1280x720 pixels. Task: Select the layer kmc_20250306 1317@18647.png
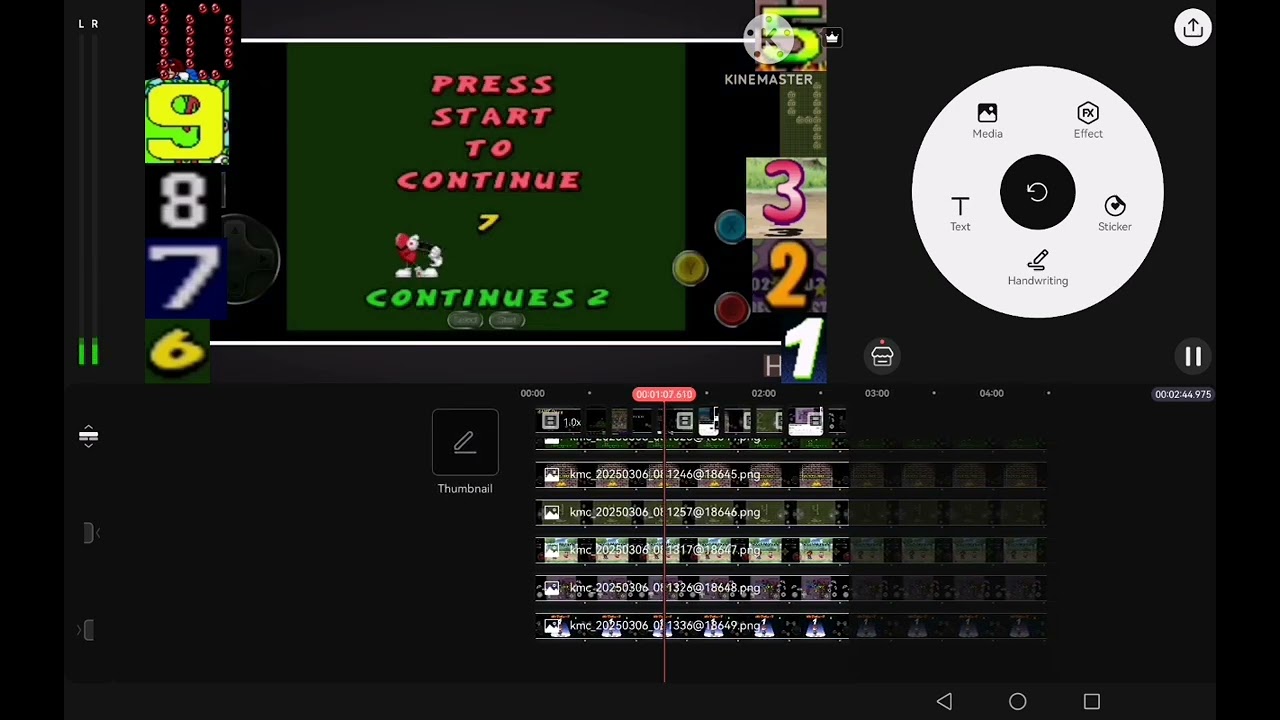pos(692,550)
